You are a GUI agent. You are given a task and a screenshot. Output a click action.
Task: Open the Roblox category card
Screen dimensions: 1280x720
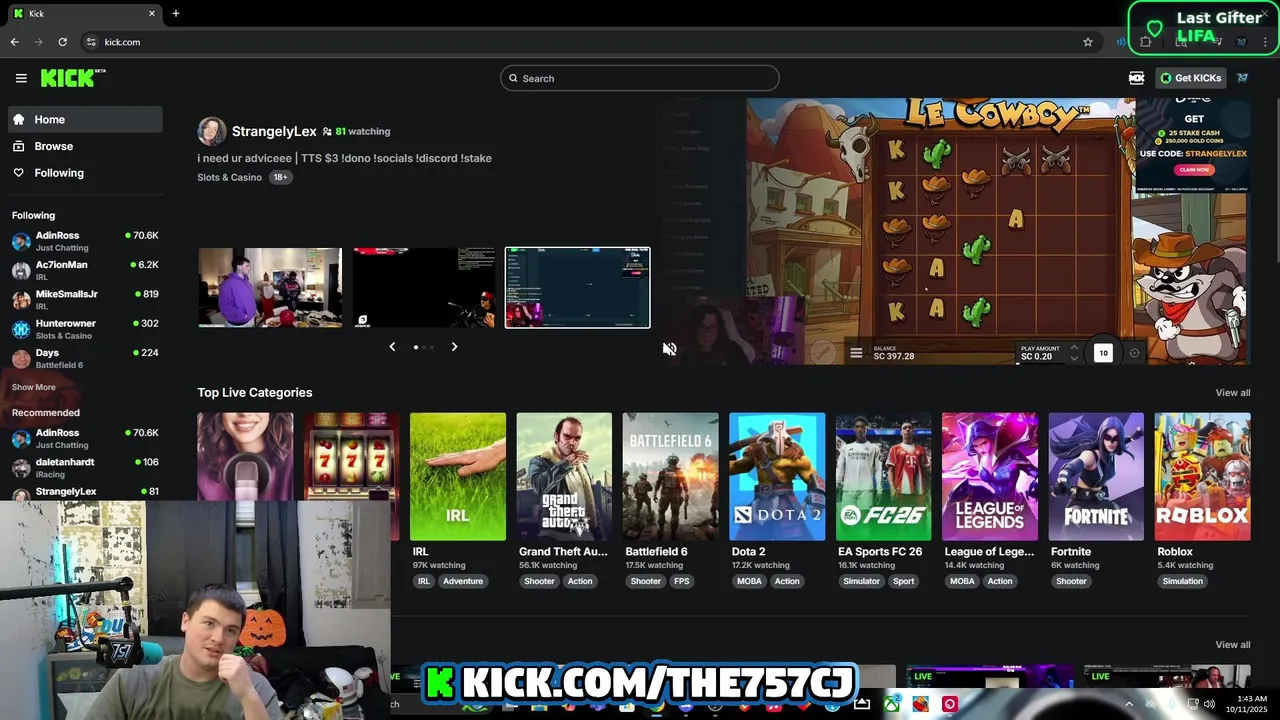tap(1202, 476)
